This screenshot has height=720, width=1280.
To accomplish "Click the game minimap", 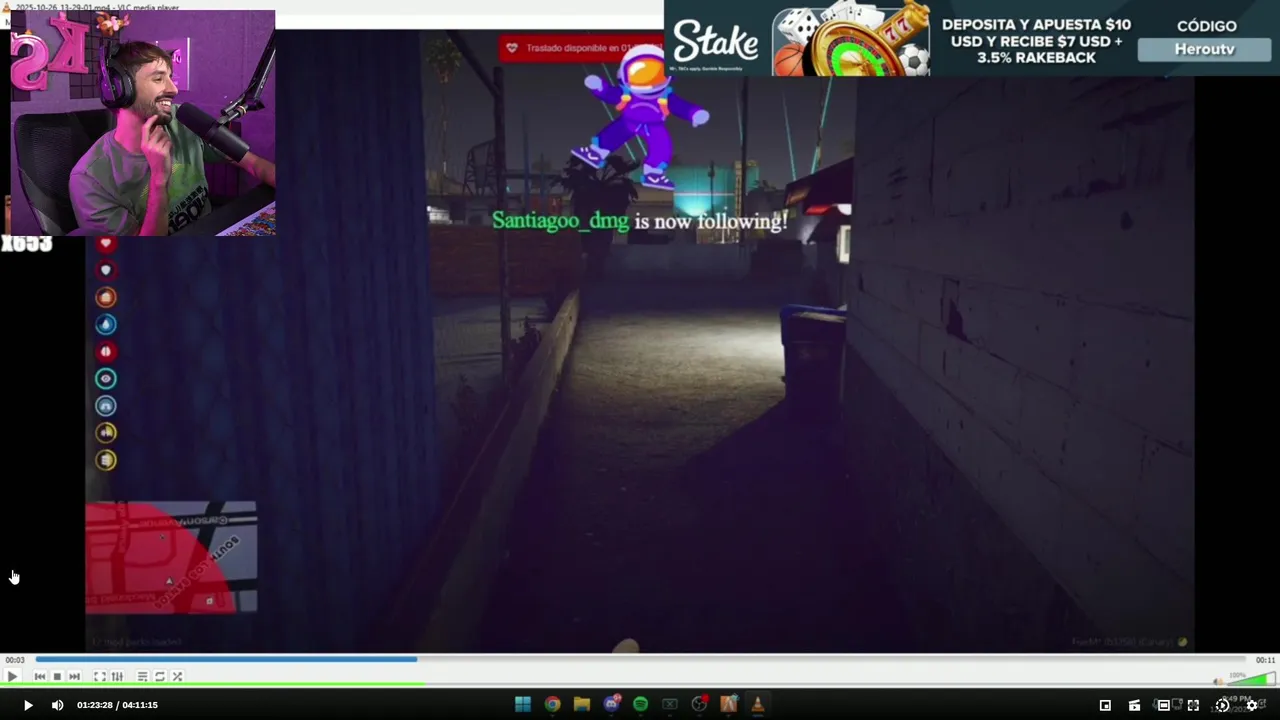I will click(x=171, y=557).
